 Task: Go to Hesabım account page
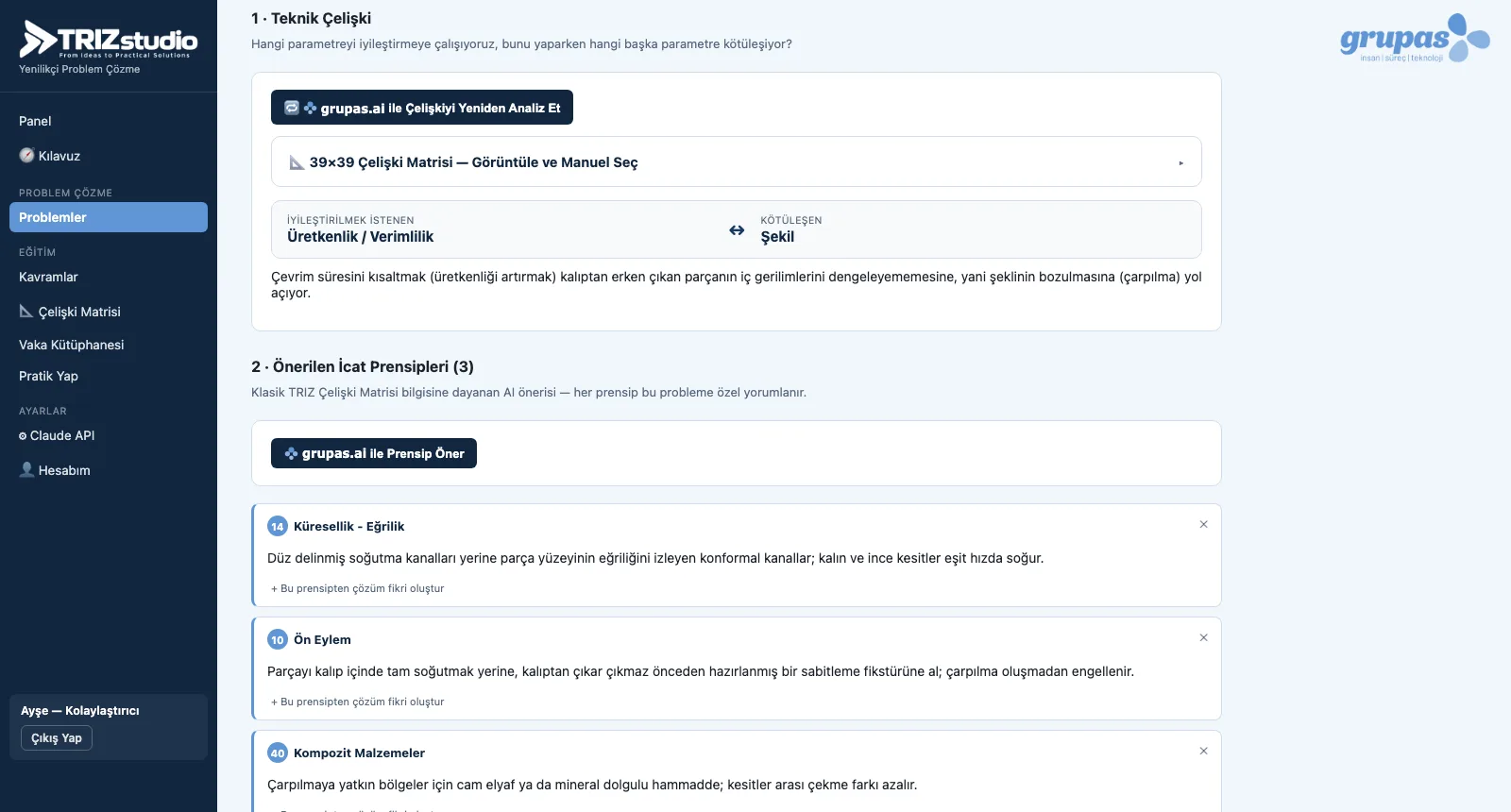point(64,470)
